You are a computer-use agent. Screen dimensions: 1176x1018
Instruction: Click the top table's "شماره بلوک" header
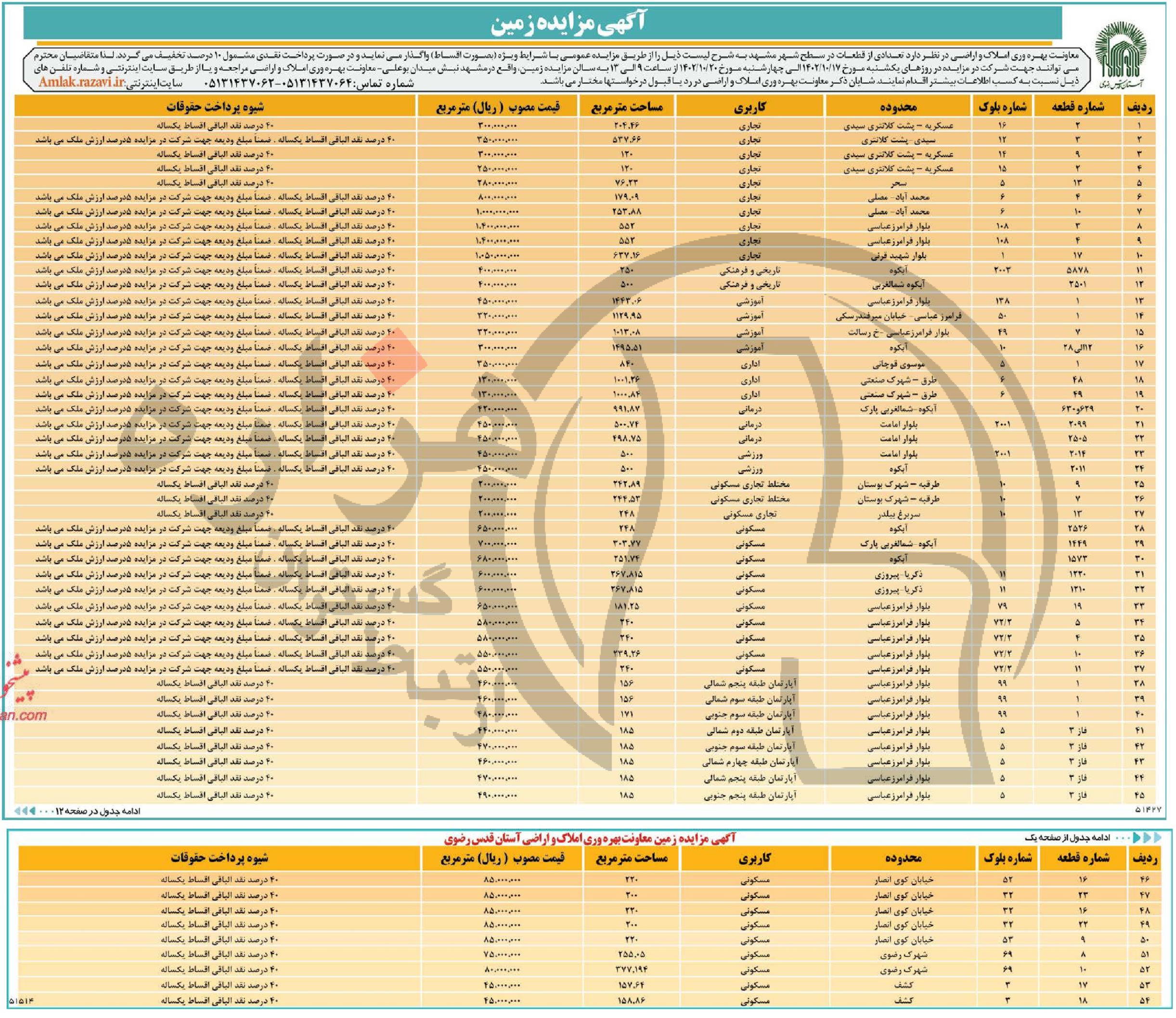coord(1003,107)
